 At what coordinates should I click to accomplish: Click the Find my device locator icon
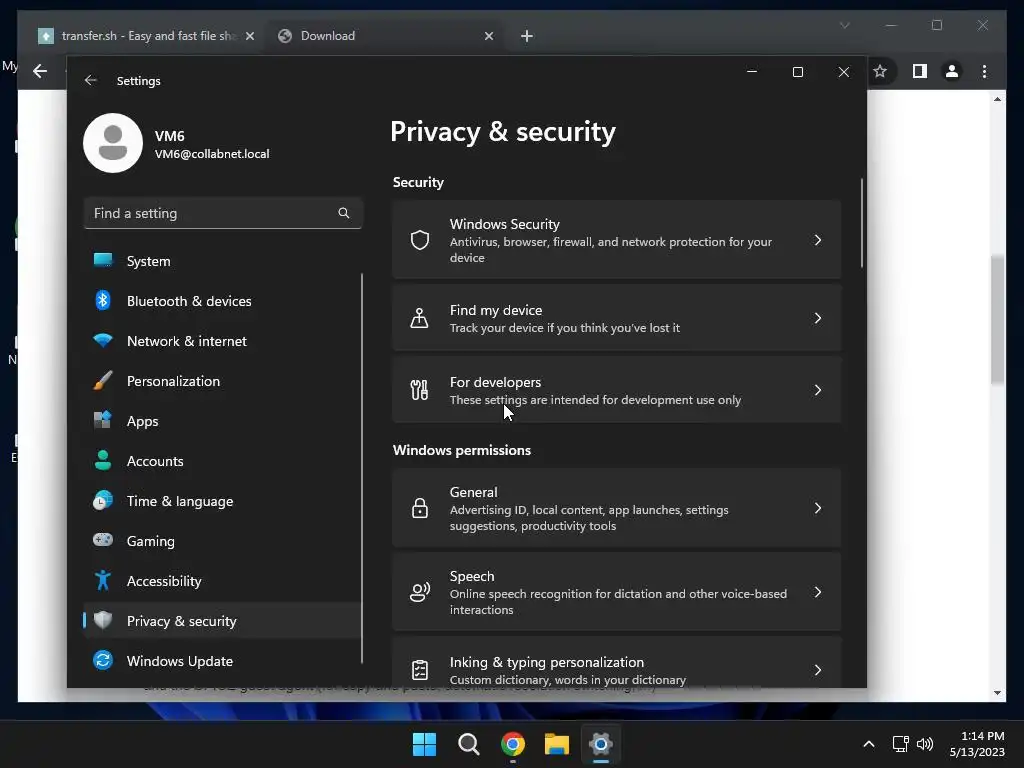point(419,318)
